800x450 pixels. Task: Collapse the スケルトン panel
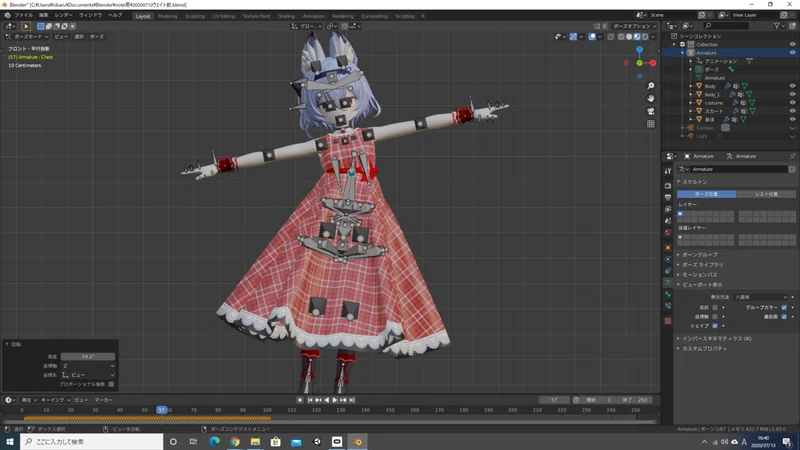click(694, 182)
